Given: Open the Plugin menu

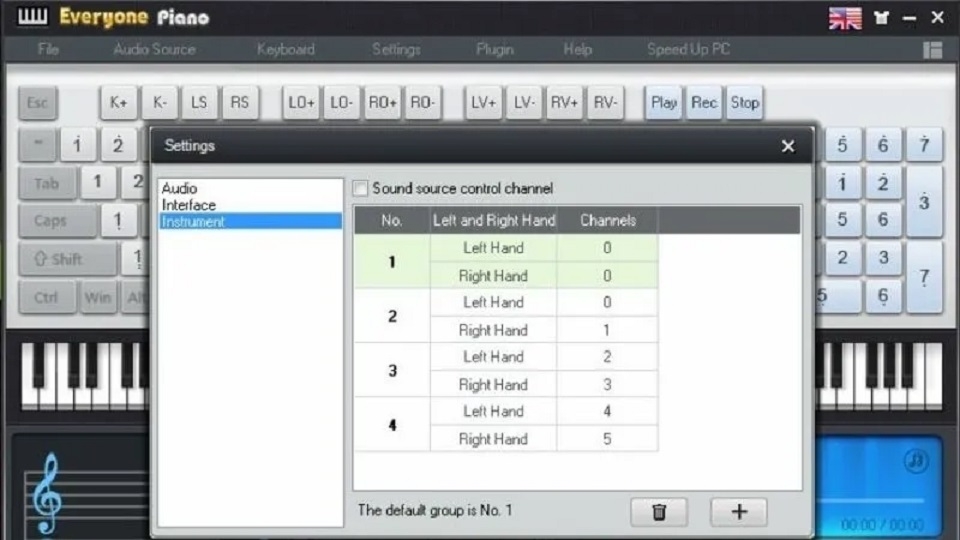Looking at the screenshot, I should tap(495, 50).
